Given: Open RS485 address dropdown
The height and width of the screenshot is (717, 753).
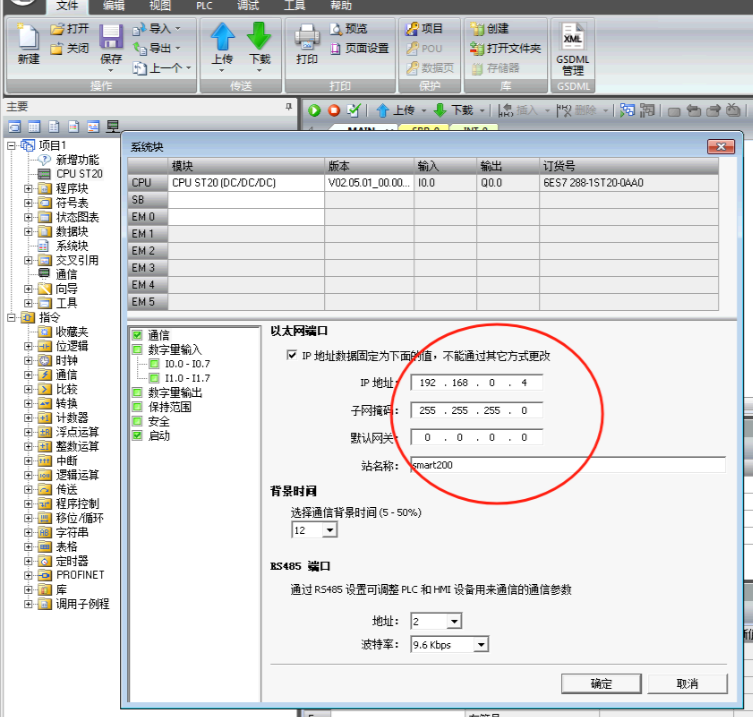Looking at the screenshot, I should (454, 621).
